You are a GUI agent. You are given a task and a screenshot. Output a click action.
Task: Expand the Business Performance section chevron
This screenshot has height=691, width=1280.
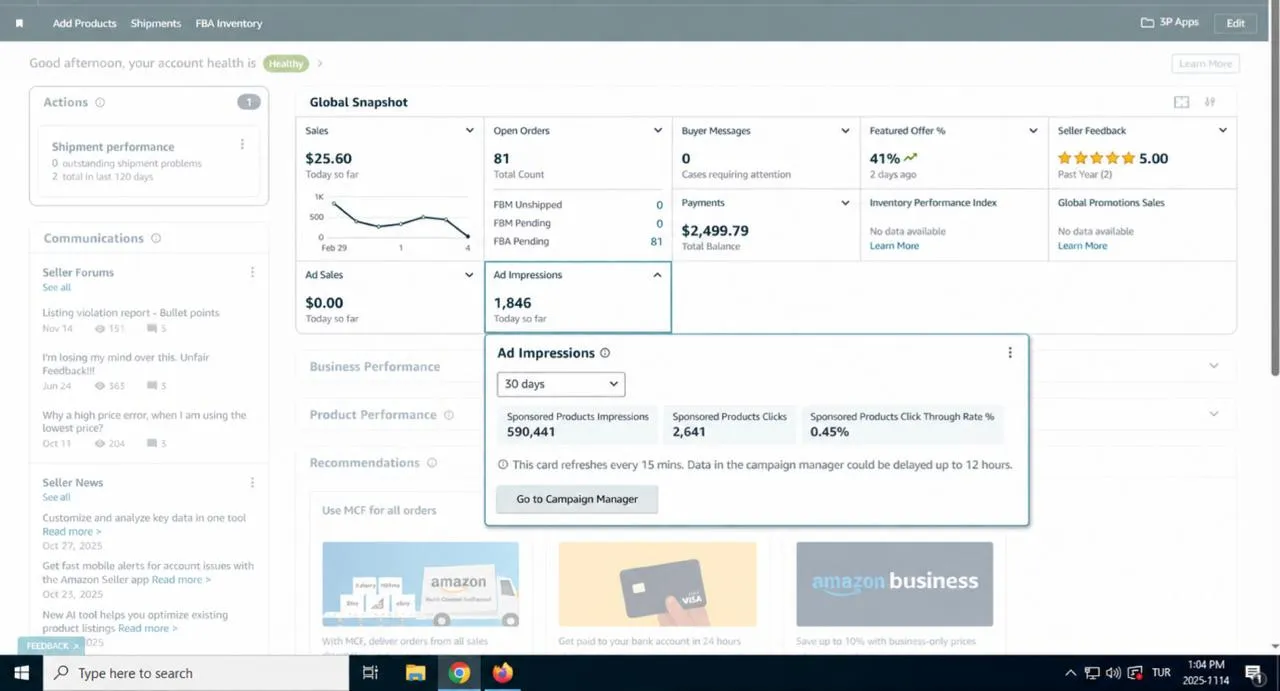pos(1214,366)
